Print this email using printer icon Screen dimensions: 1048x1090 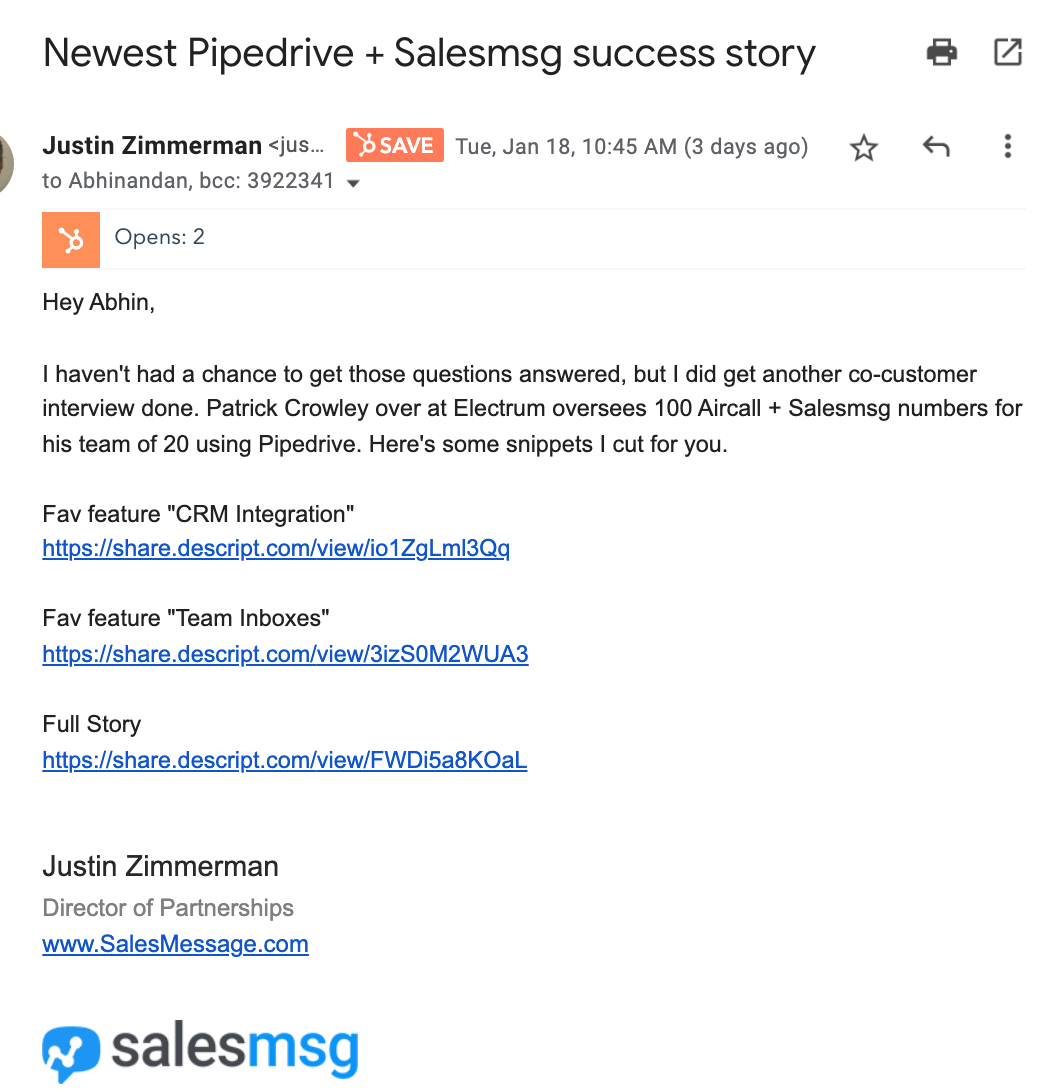(x=942, y=52)
